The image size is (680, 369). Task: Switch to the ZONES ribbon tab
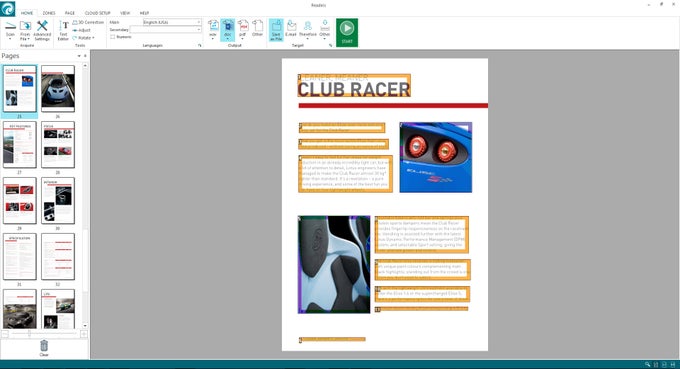coord(49,13)
